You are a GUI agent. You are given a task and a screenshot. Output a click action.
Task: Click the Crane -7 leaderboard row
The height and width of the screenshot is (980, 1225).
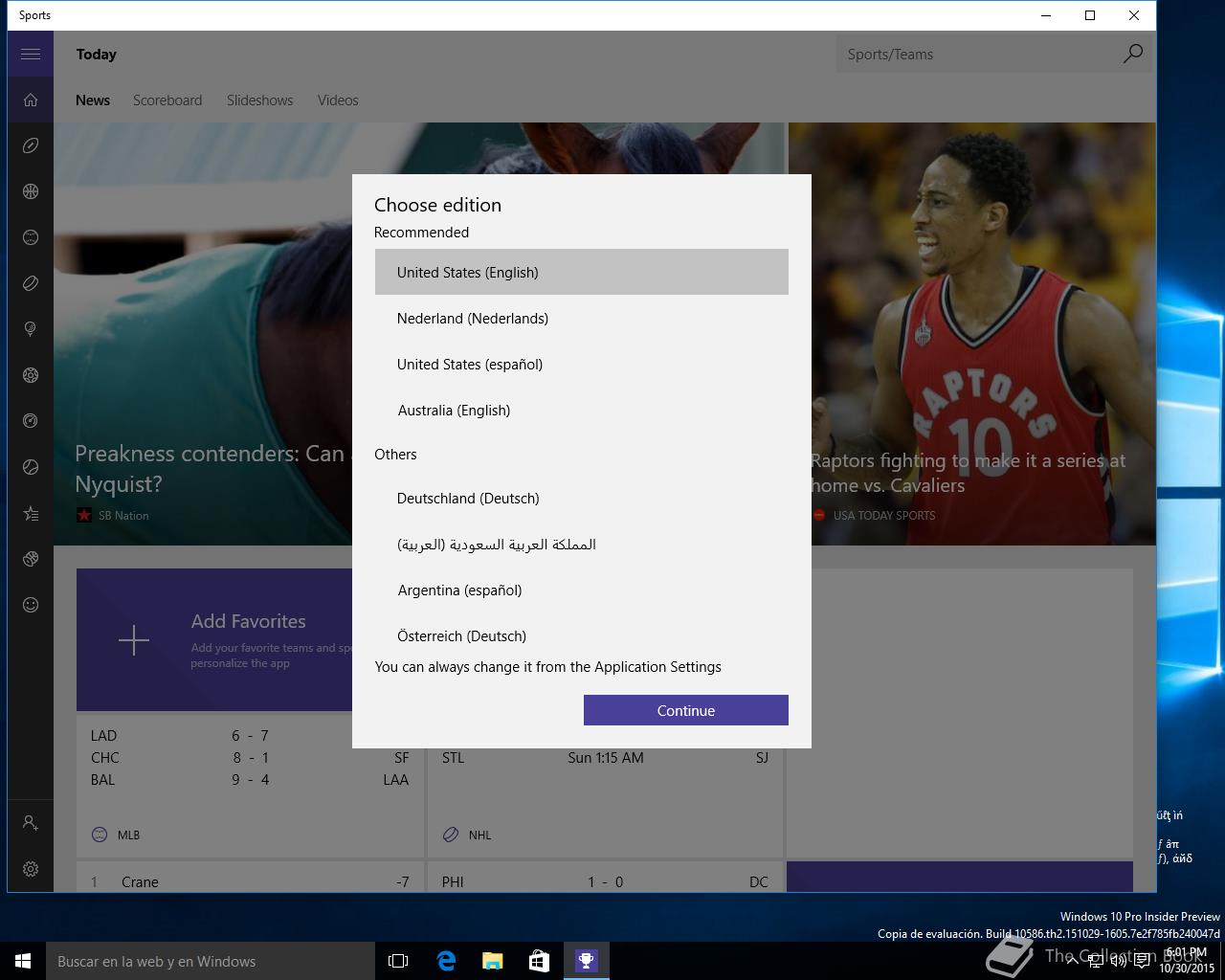[250, 881]
